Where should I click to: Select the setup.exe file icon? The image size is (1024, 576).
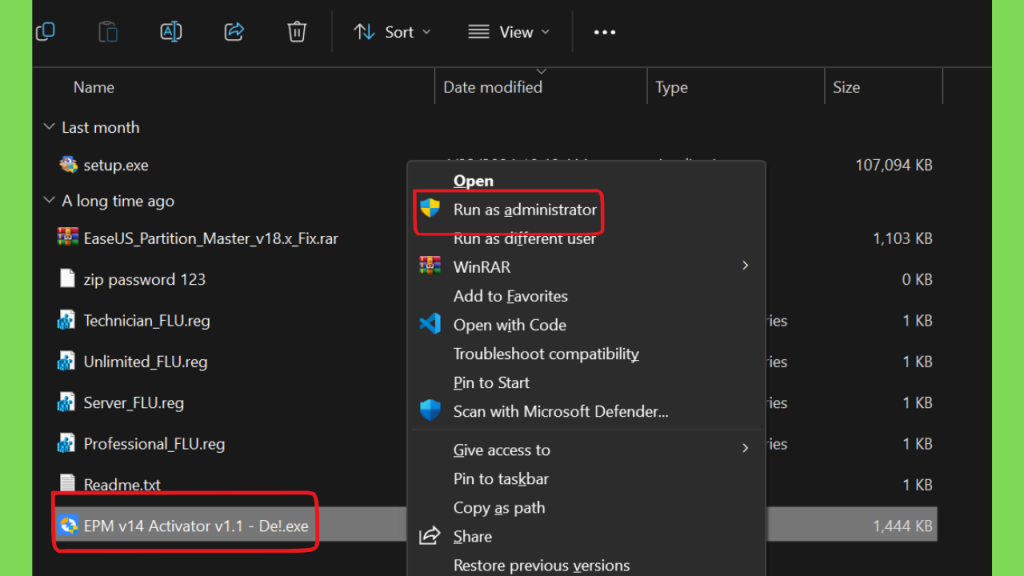[x=68, y=165]
